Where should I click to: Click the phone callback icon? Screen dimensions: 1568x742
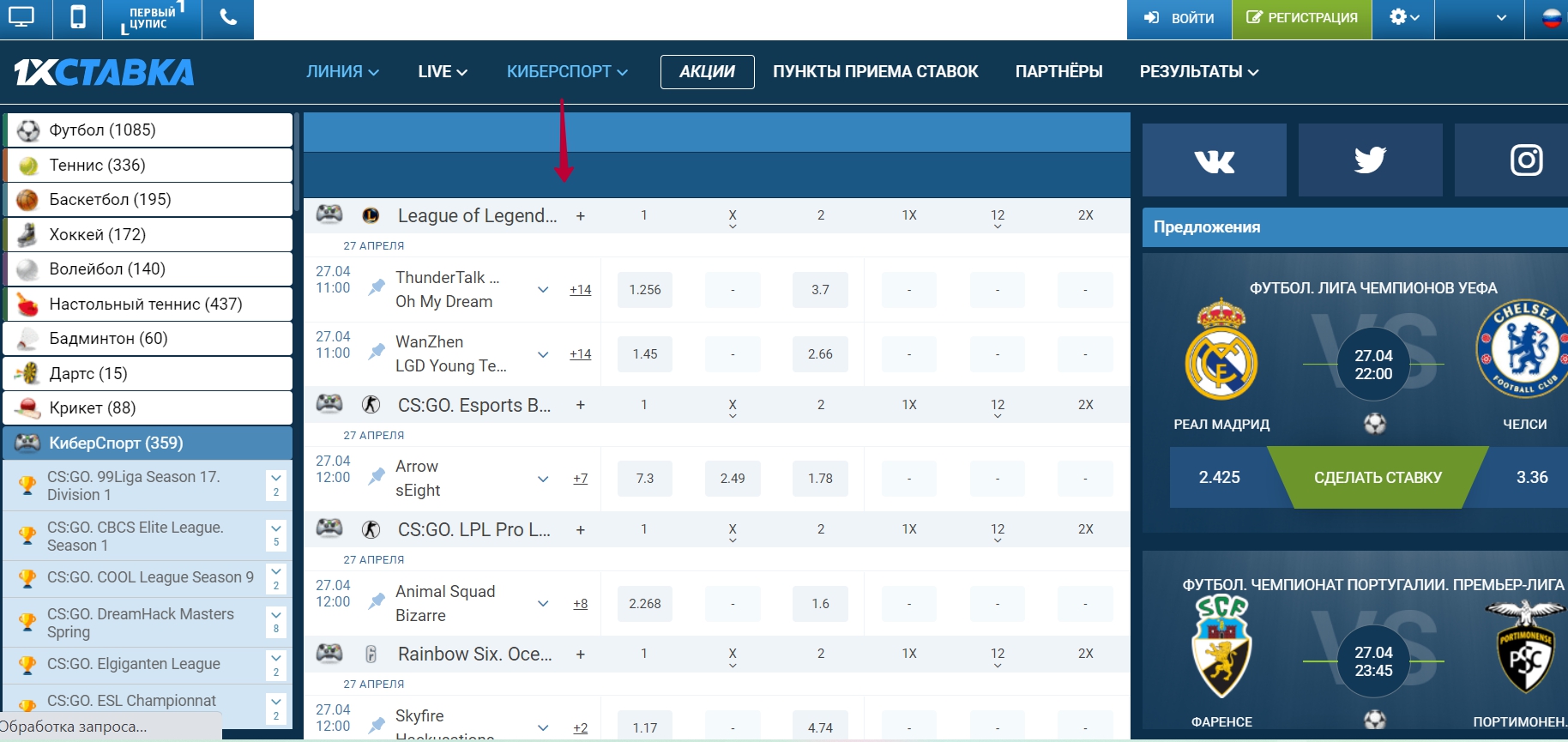coord(228,18)
